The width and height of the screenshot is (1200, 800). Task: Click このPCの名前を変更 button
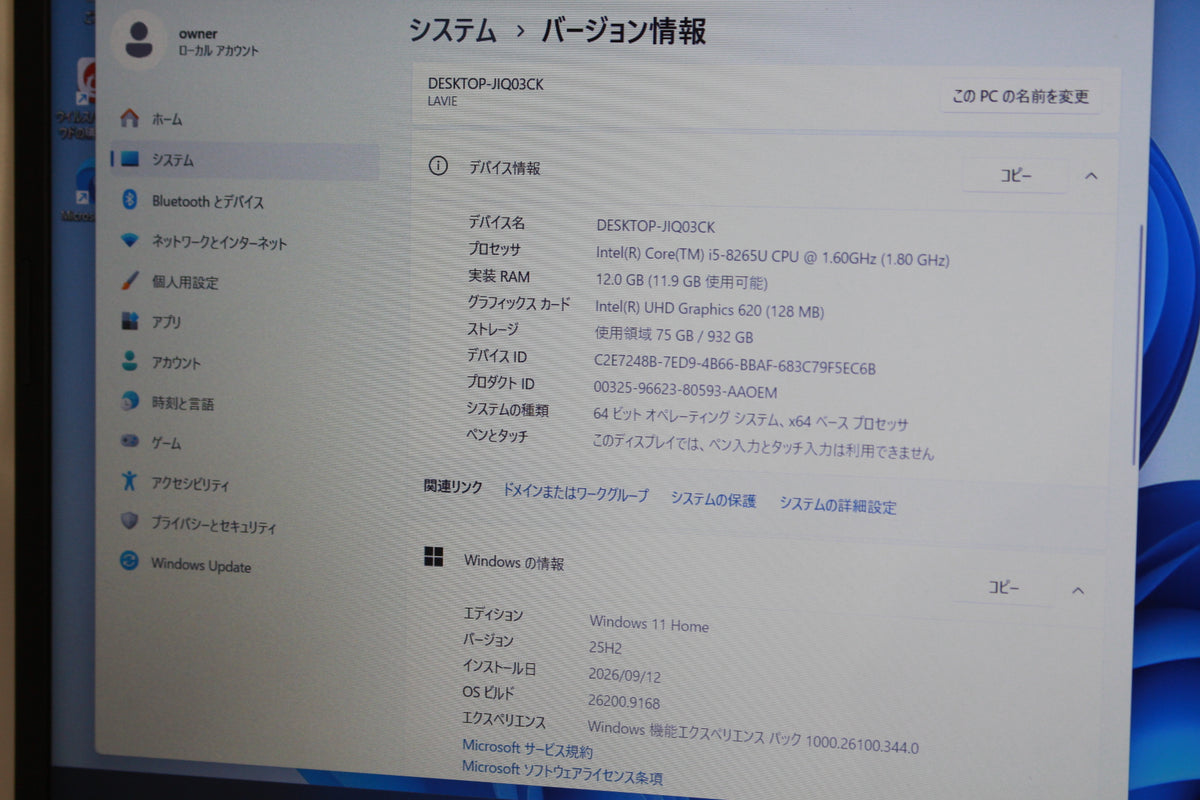pyautogui.click(x=1020, y=97)
